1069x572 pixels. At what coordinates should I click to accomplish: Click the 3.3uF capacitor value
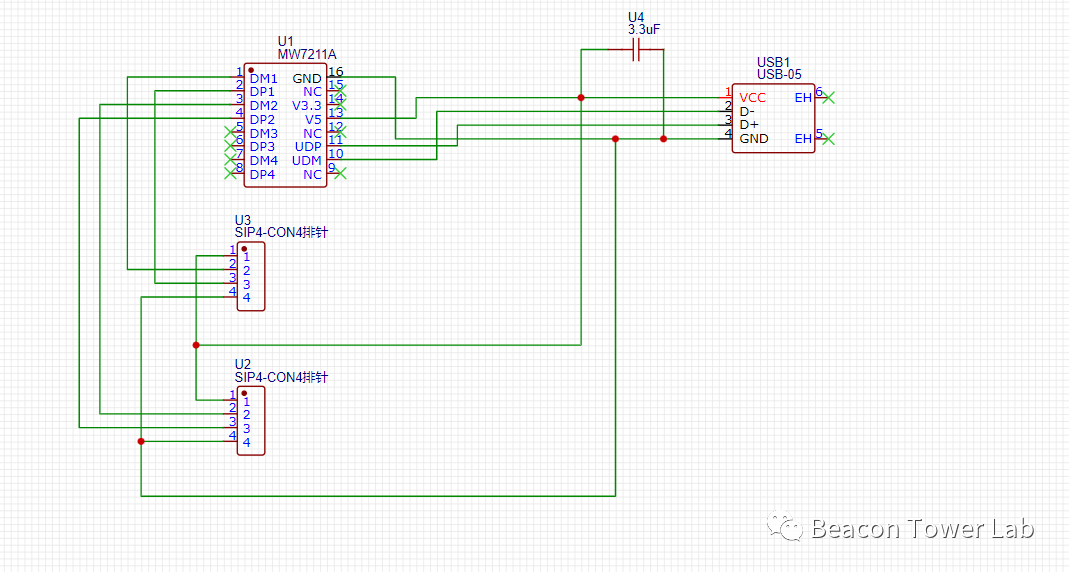click(644, 30)
